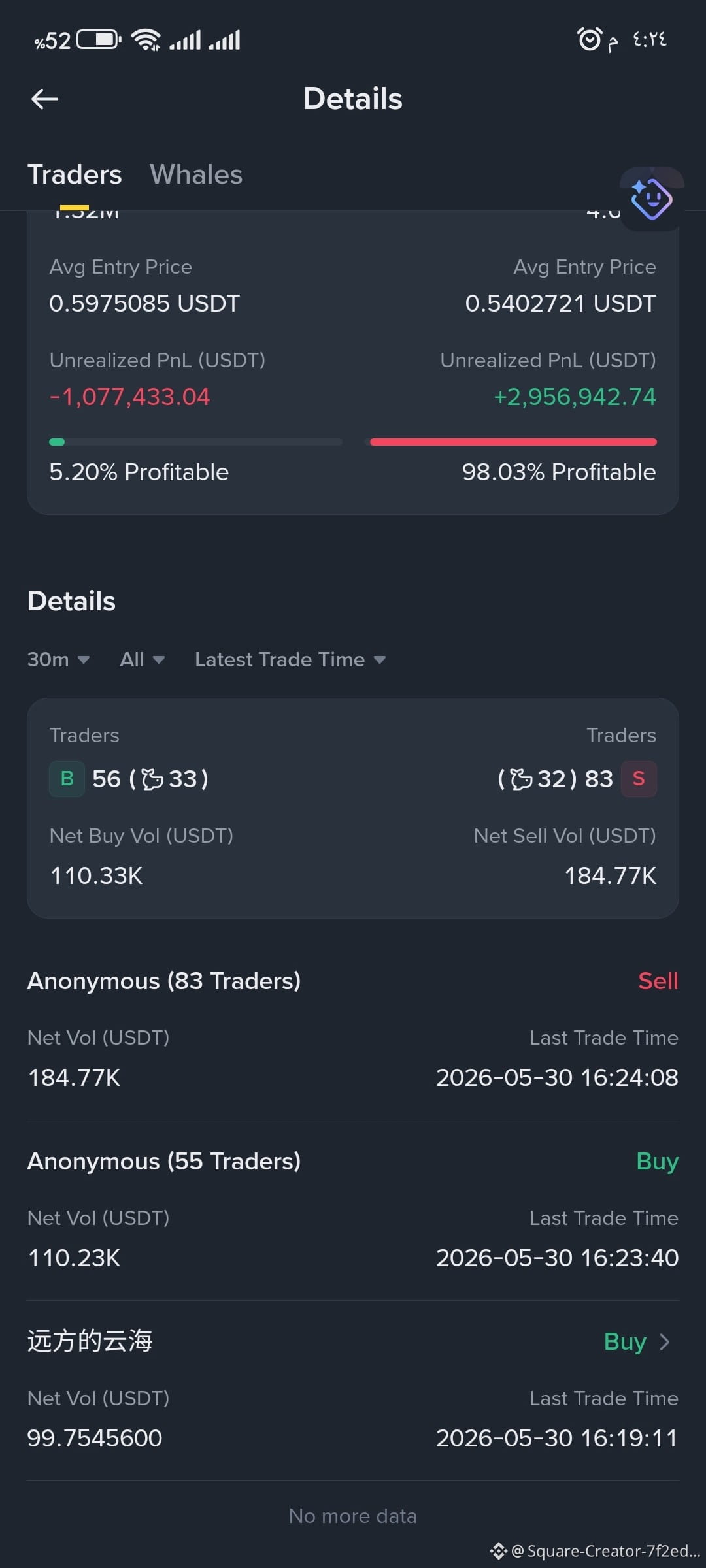Screen dimensions: 706x1568
Task: Open the All filter dropdown
Action: 142,660
